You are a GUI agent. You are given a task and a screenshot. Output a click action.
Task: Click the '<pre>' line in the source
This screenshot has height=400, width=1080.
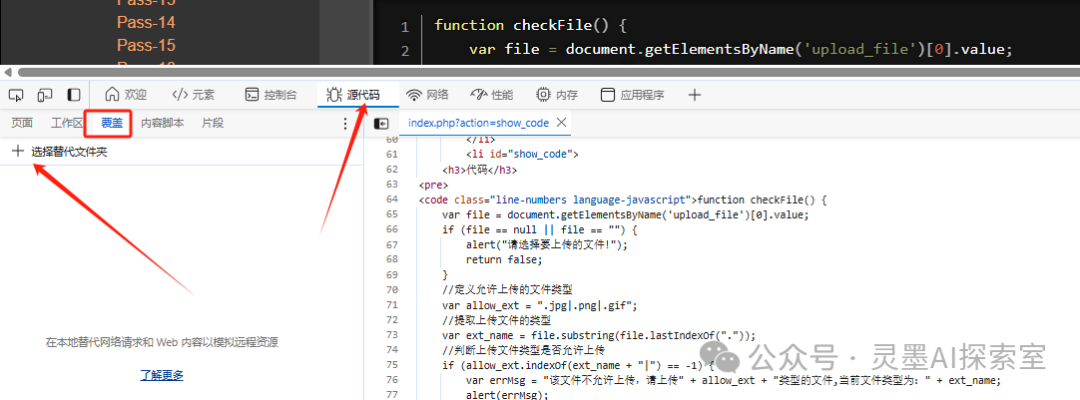(x=433, y=185)
